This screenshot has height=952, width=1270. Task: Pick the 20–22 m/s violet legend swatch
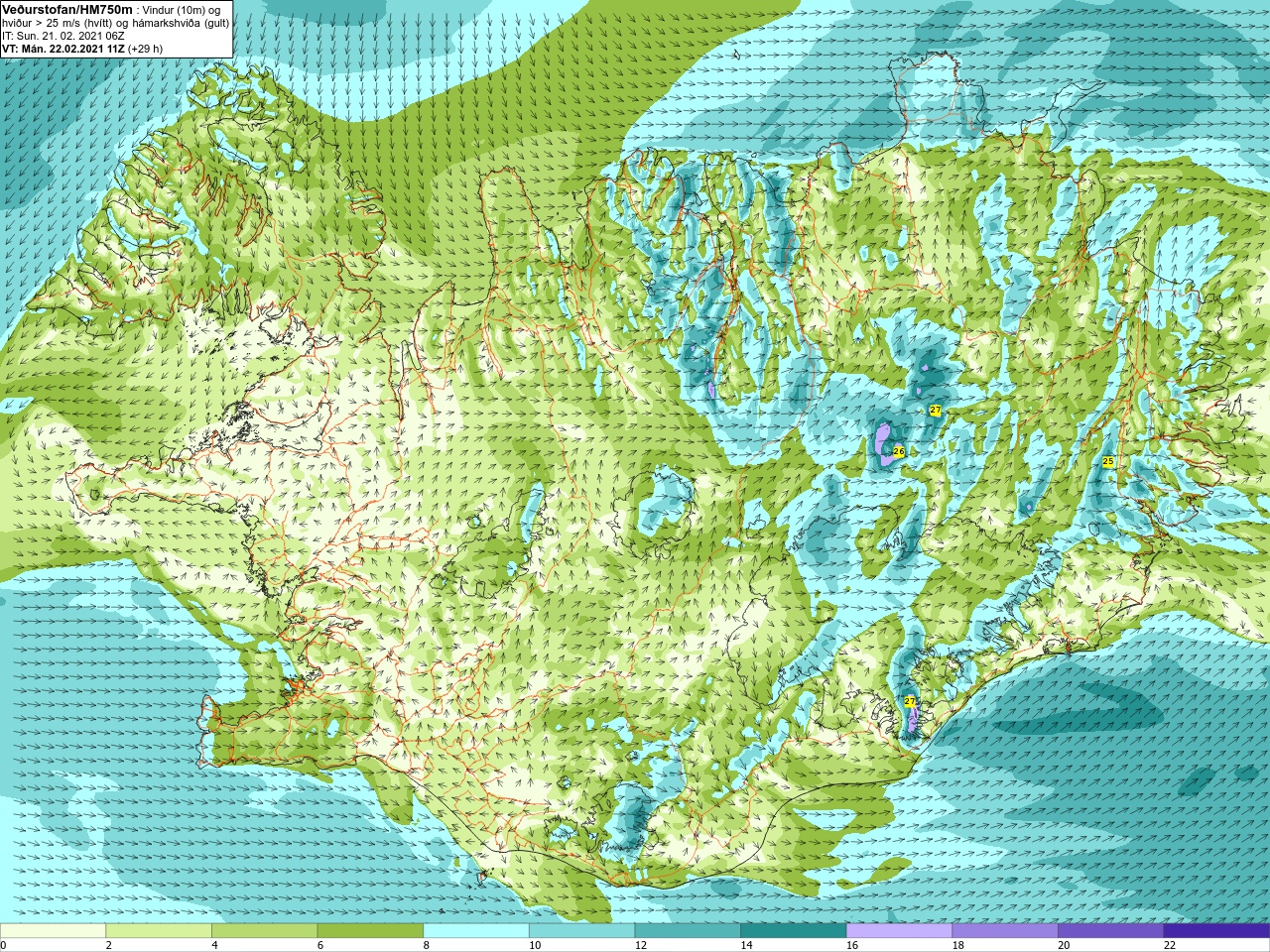(1111, 931)
